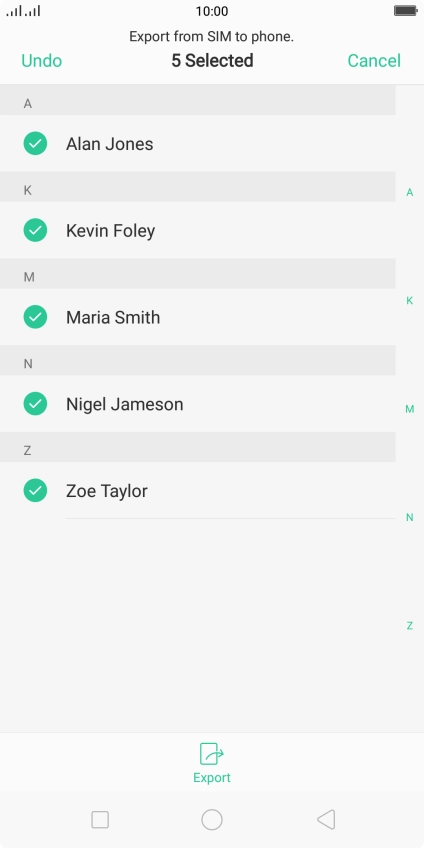Tap the Undo button

click(x=42, y=61)
